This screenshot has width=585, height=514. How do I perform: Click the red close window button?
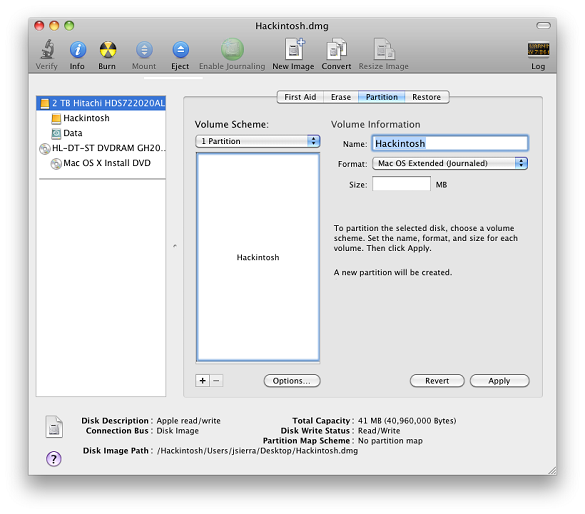tap(39, 25)
